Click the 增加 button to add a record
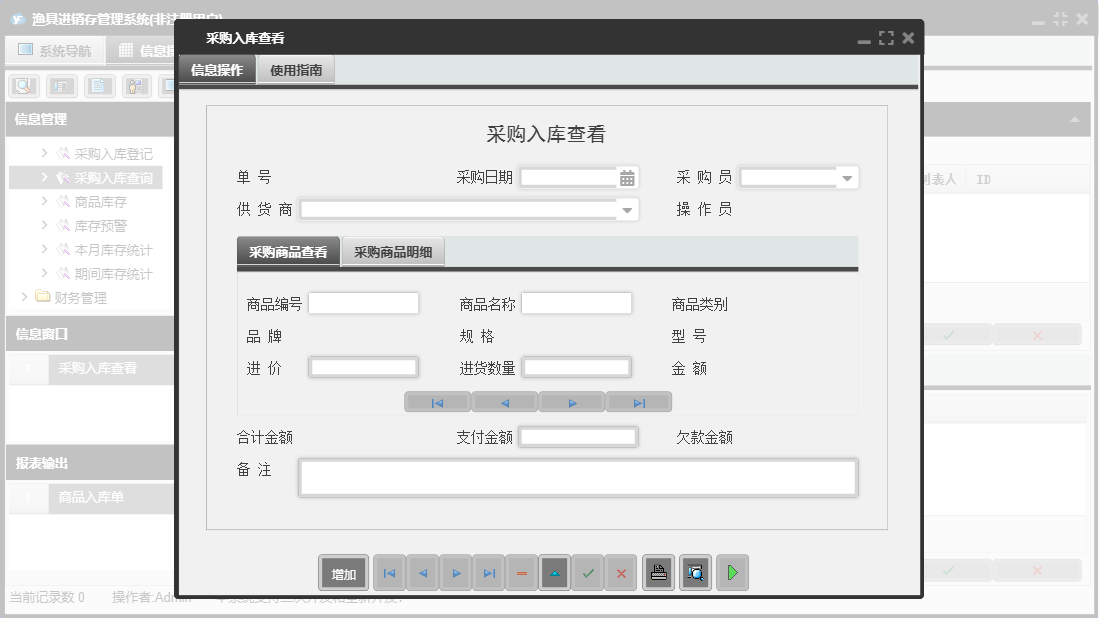1099x618 pixels. coord(343,572)
